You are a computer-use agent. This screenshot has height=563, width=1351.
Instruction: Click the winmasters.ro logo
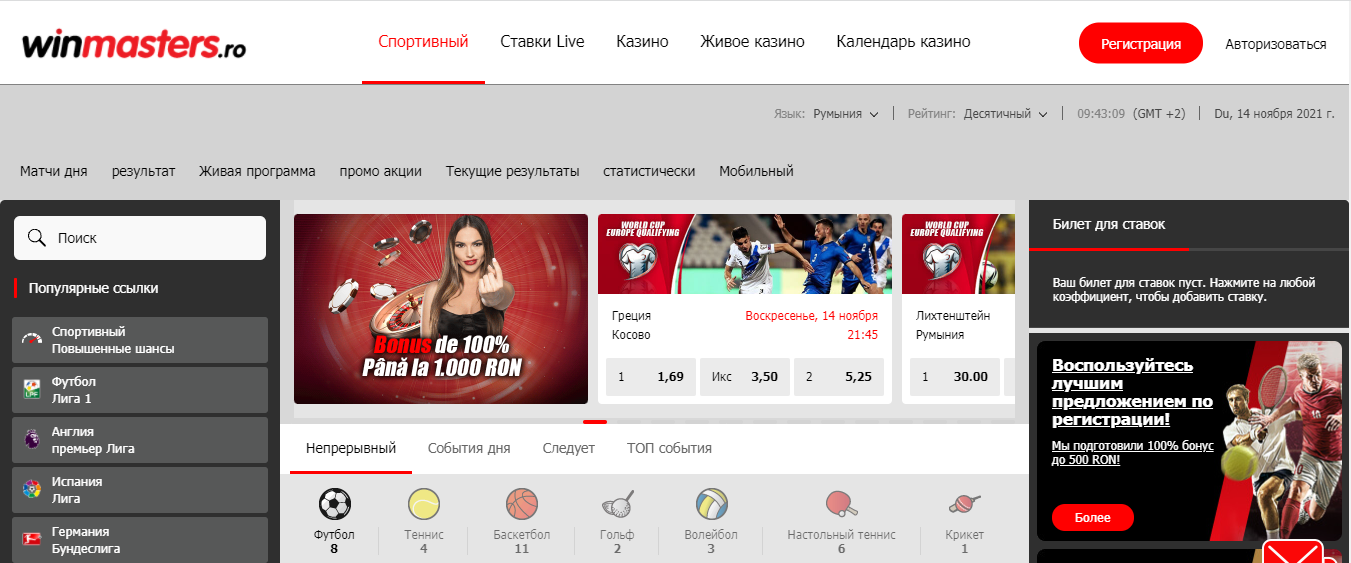point(134,44)
